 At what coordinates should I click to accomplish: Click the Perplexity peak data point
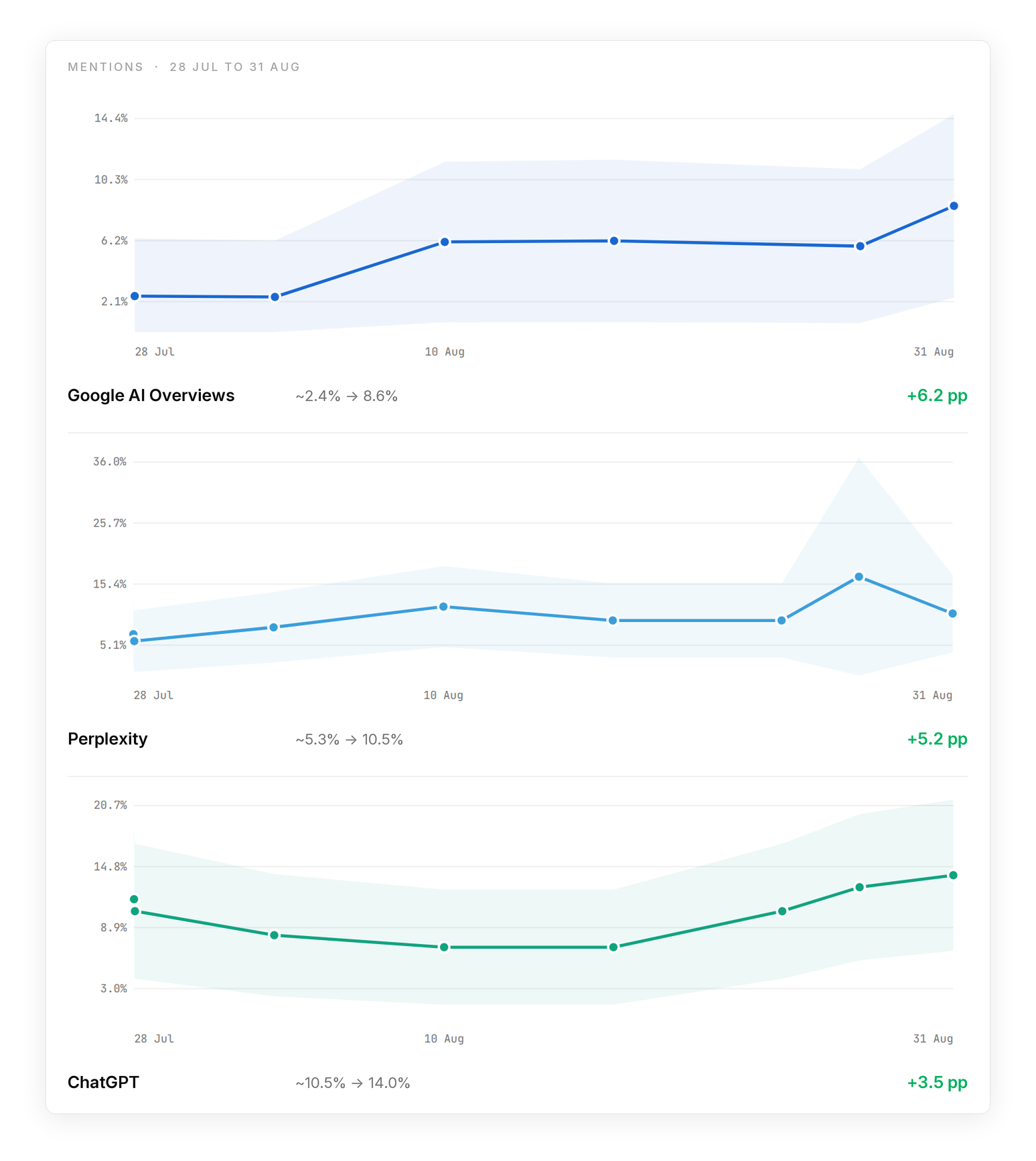click(x=859, y=577)
